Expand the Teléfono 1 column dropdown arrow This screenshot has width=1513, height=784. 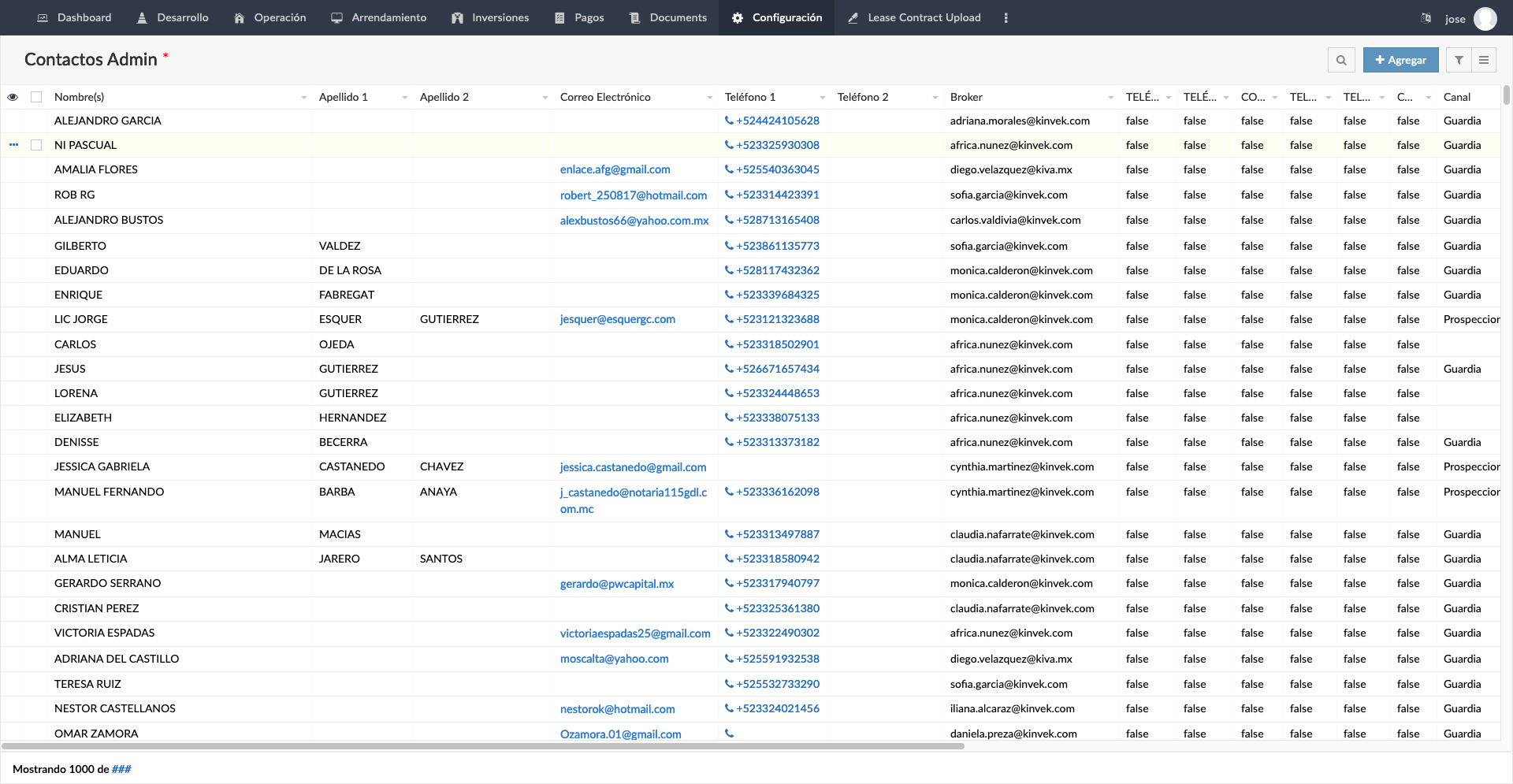tap(823, 98)
